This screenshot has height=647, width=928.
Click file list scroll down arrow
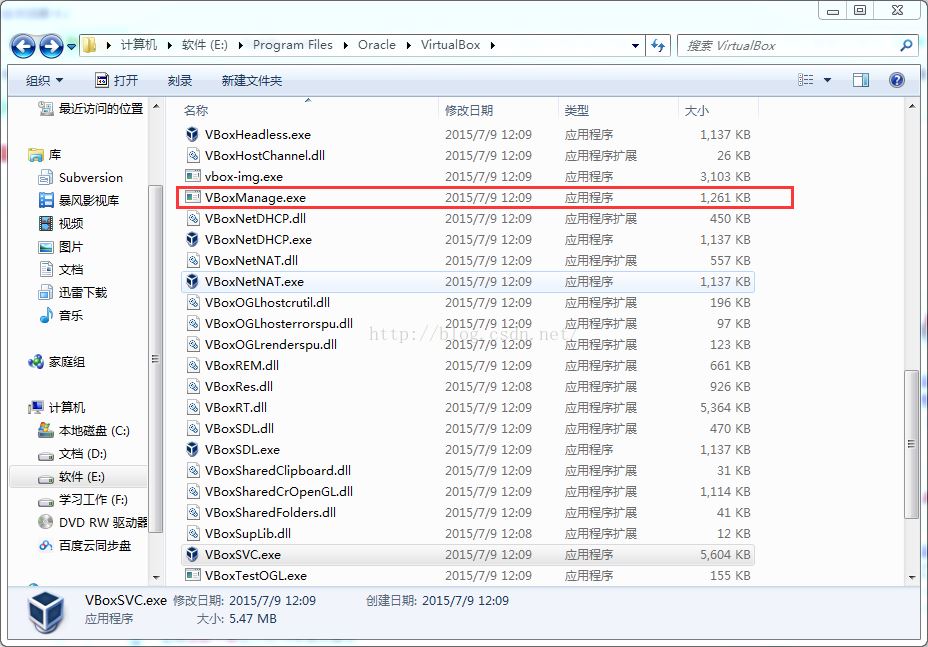pos(911,577)
